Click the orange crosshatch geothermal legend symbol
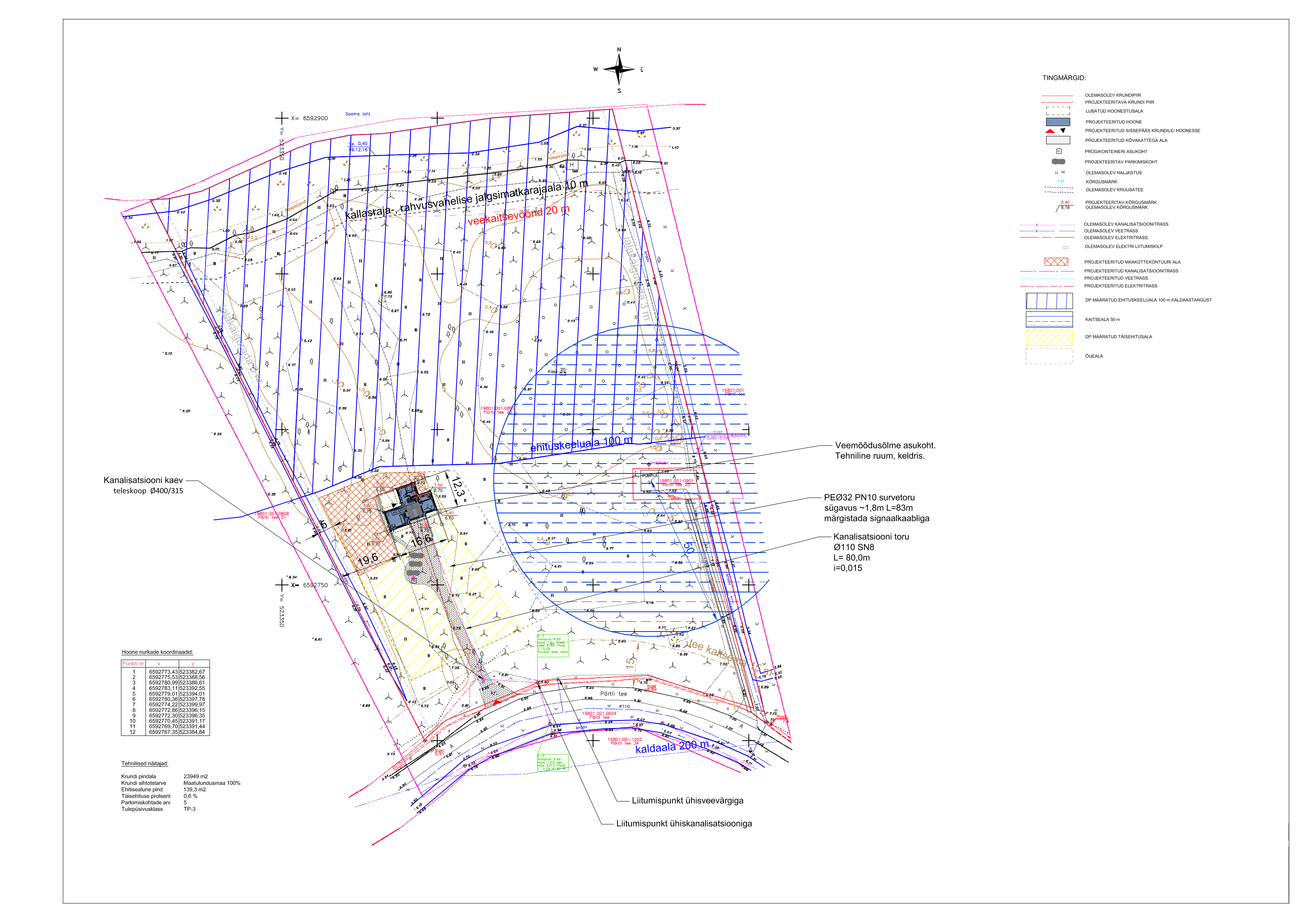 [1056, 262]
